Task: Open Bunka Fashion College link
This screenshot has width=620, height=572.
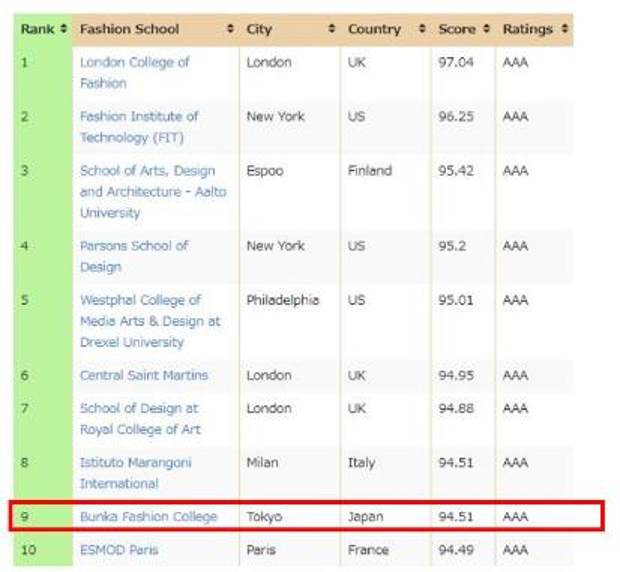Action: pyautogui.click(x=149, y=517)
